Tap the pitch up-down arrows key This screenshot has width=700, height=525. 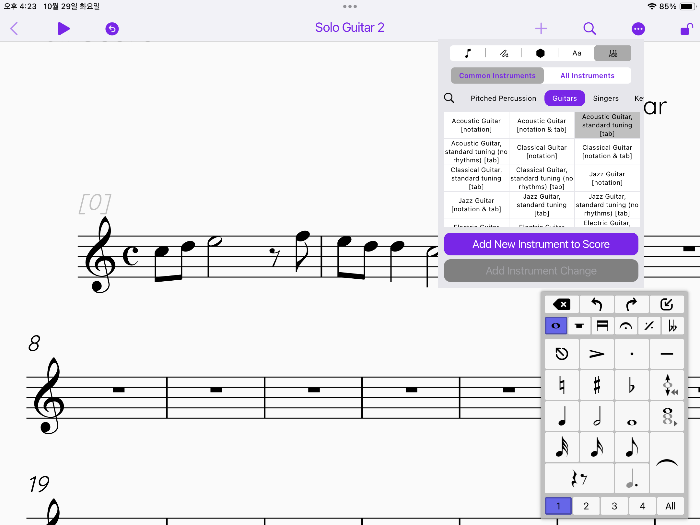click(667, 385)
